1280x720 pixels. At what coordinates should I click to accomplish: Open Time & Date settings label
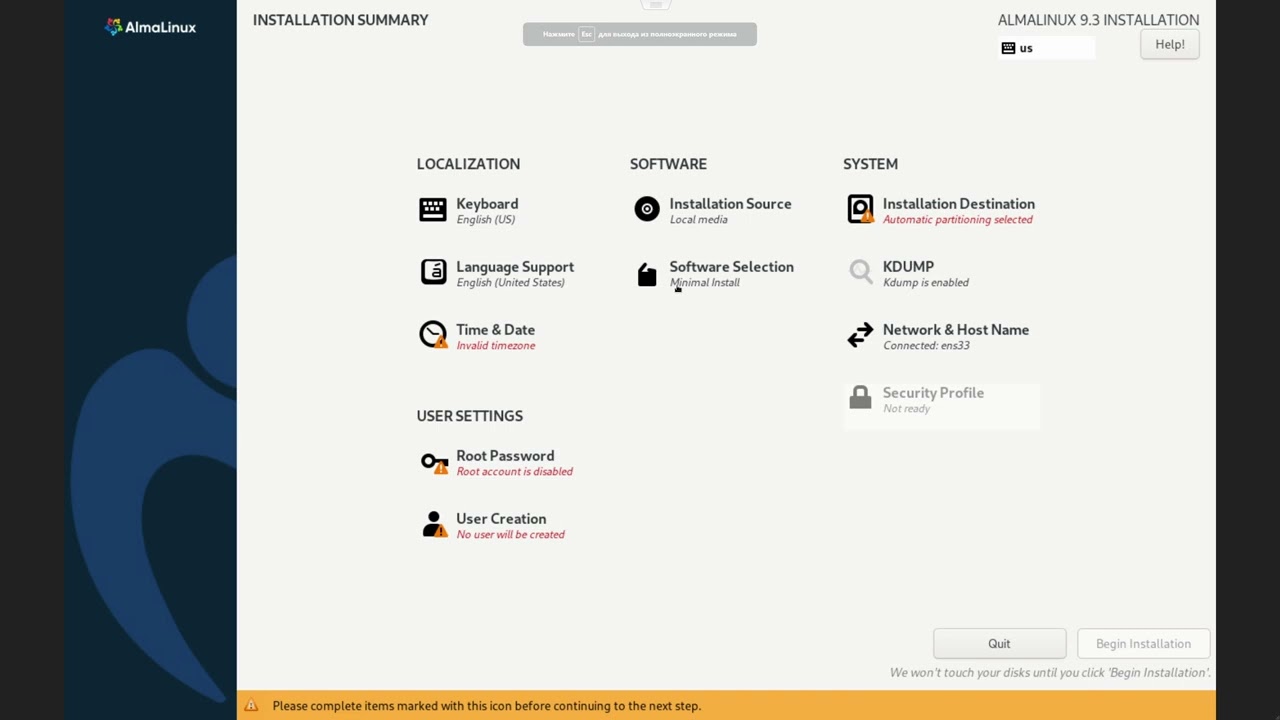click(495, 330)
